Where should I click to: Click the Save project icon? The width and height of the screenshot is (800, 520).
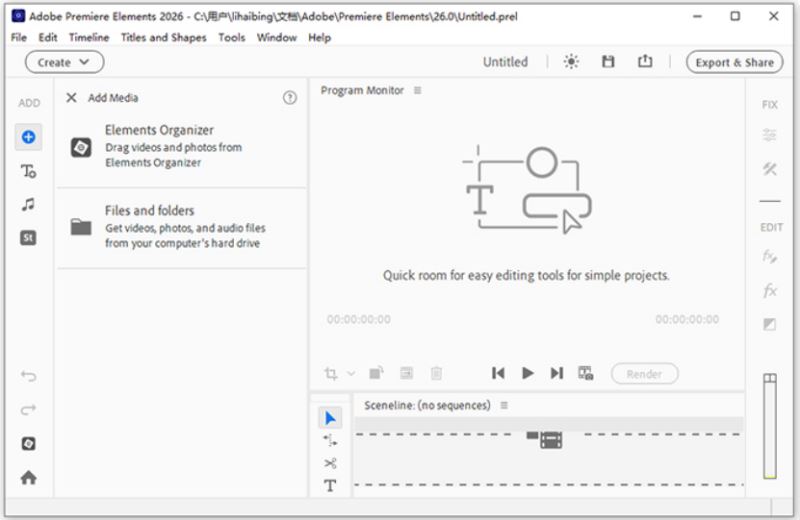[608, 62]
